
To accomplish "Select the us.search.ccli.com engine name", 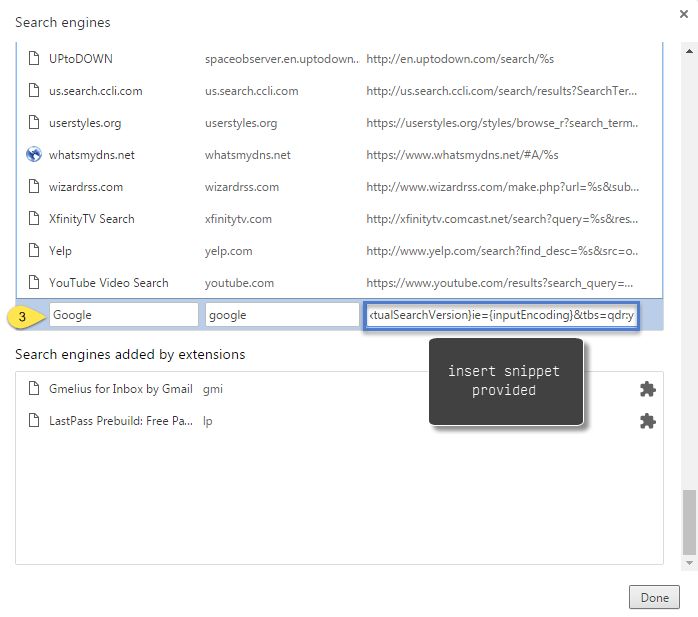I will pyautogui.click(x=96, y=91).
